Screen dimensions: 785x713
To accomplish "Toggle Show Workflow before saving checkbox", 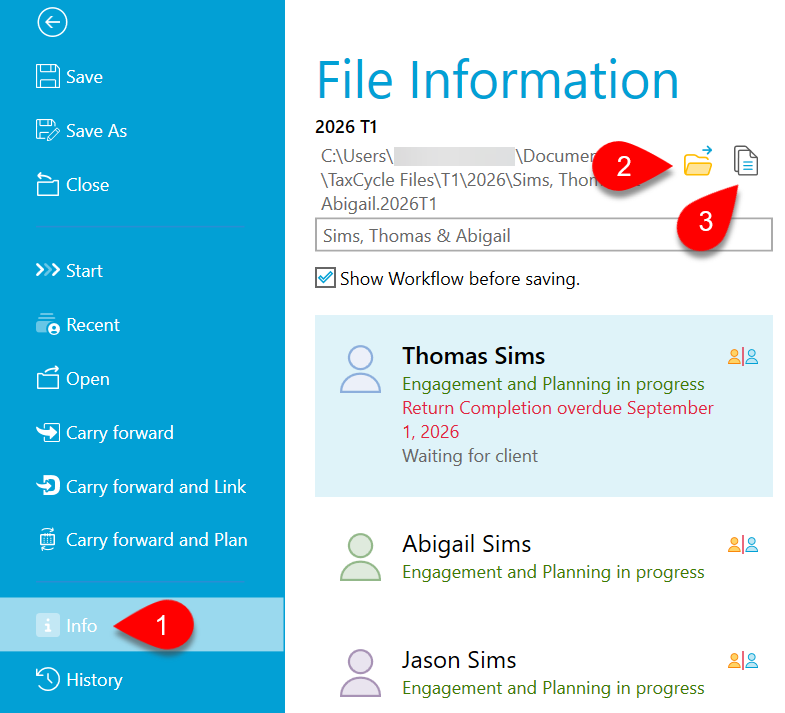I will 325,277.
